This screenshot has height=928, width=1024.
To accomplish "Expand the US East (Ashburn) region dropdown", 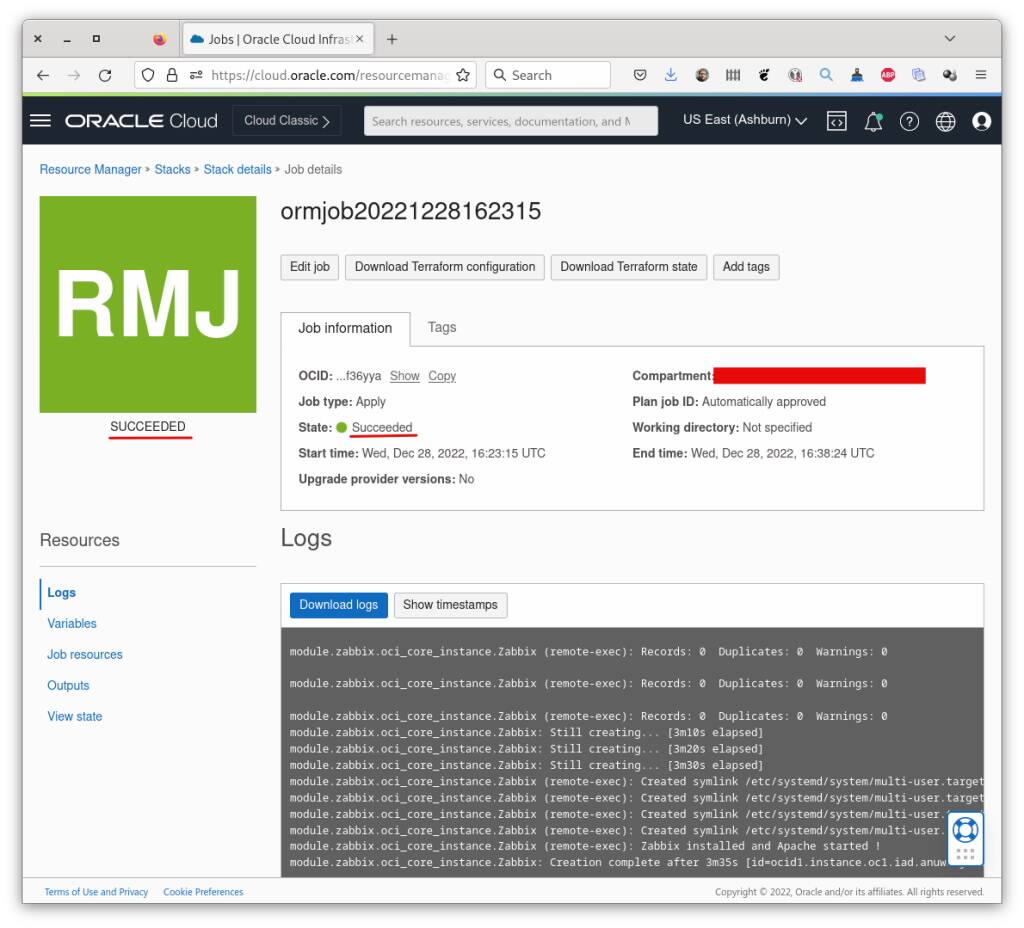I will tap(744, 120).
